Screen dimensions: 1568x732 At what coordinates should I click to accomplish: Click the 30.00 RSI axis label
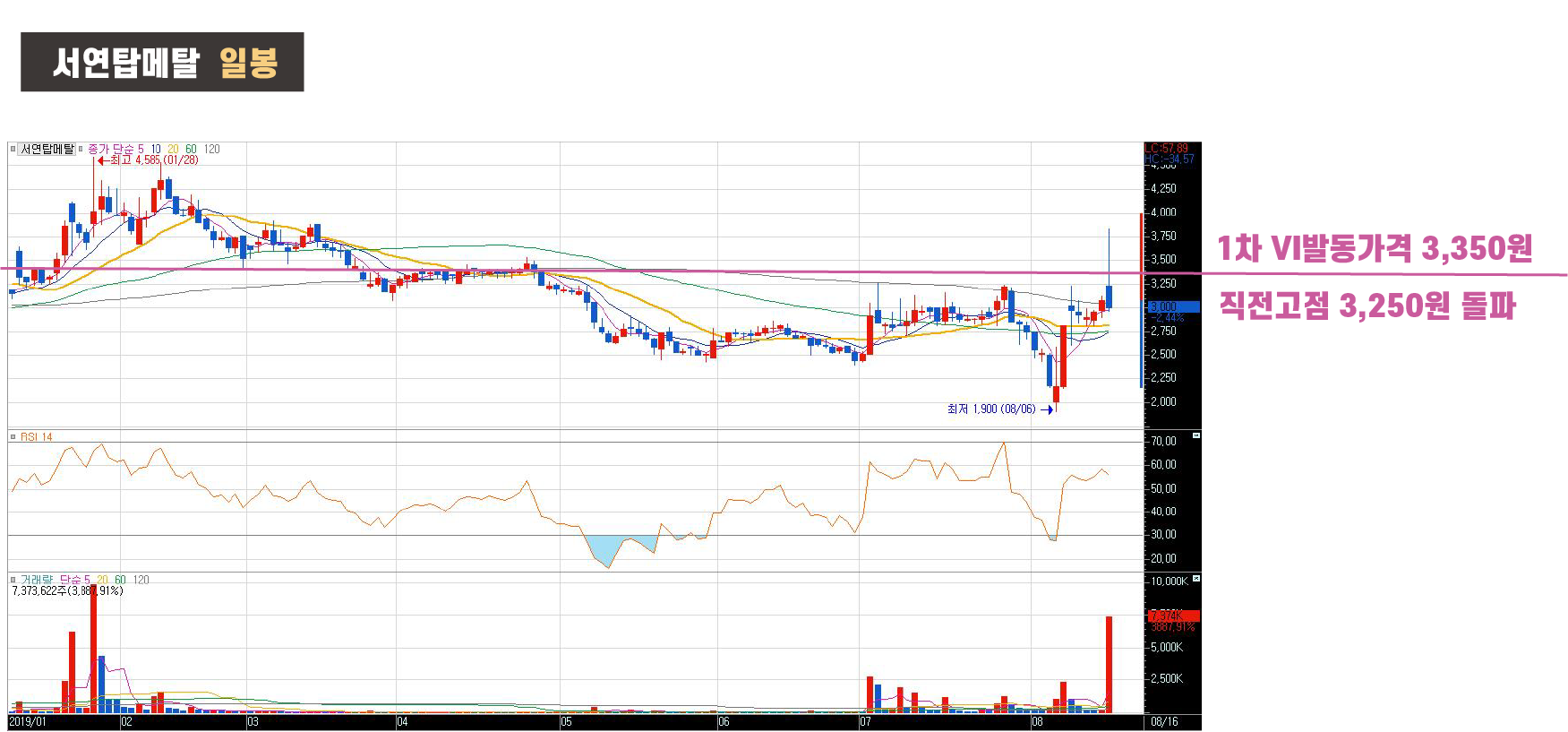point(1163,535)
